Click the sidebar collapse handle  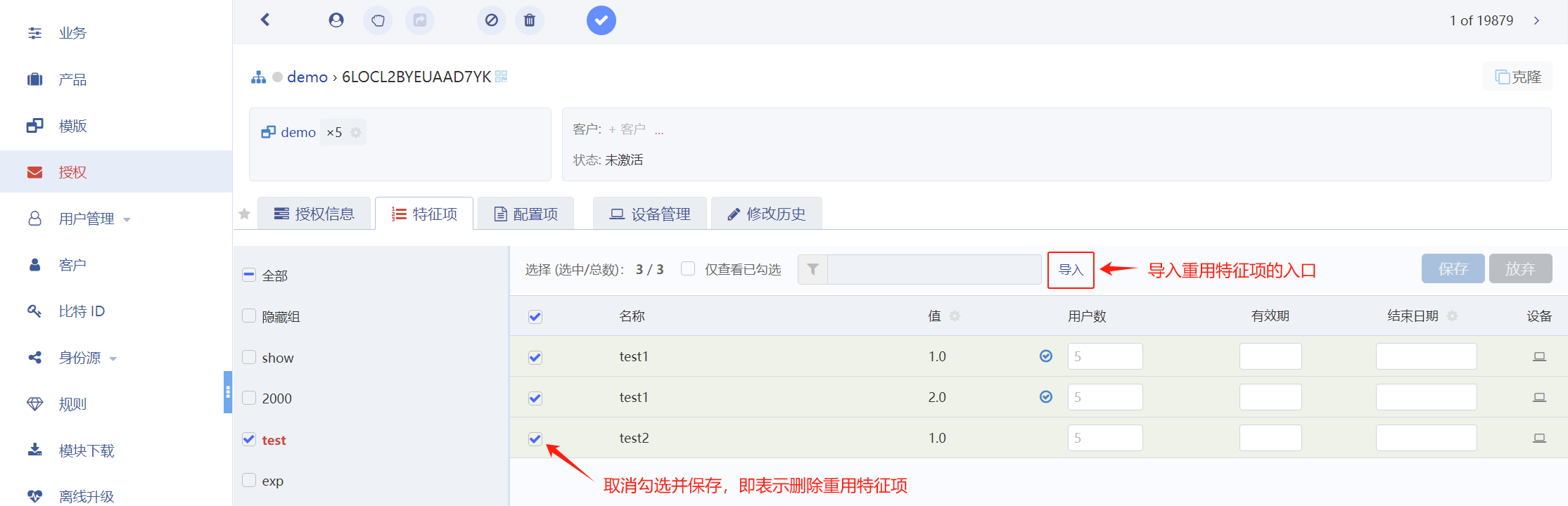pos(228,392)
